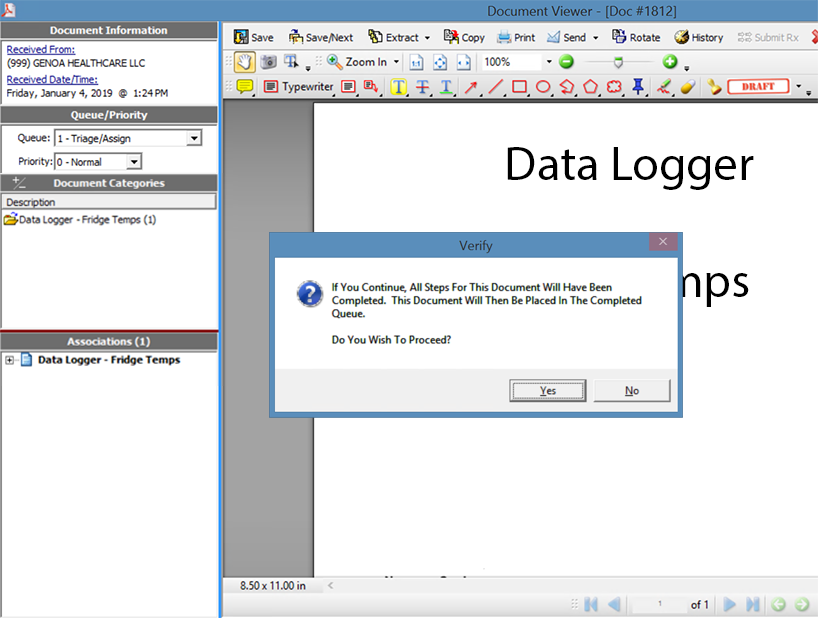Click the Received From link
Image resolution: width=818 pixels, height=618 pixels.
(x=41, y=49)
